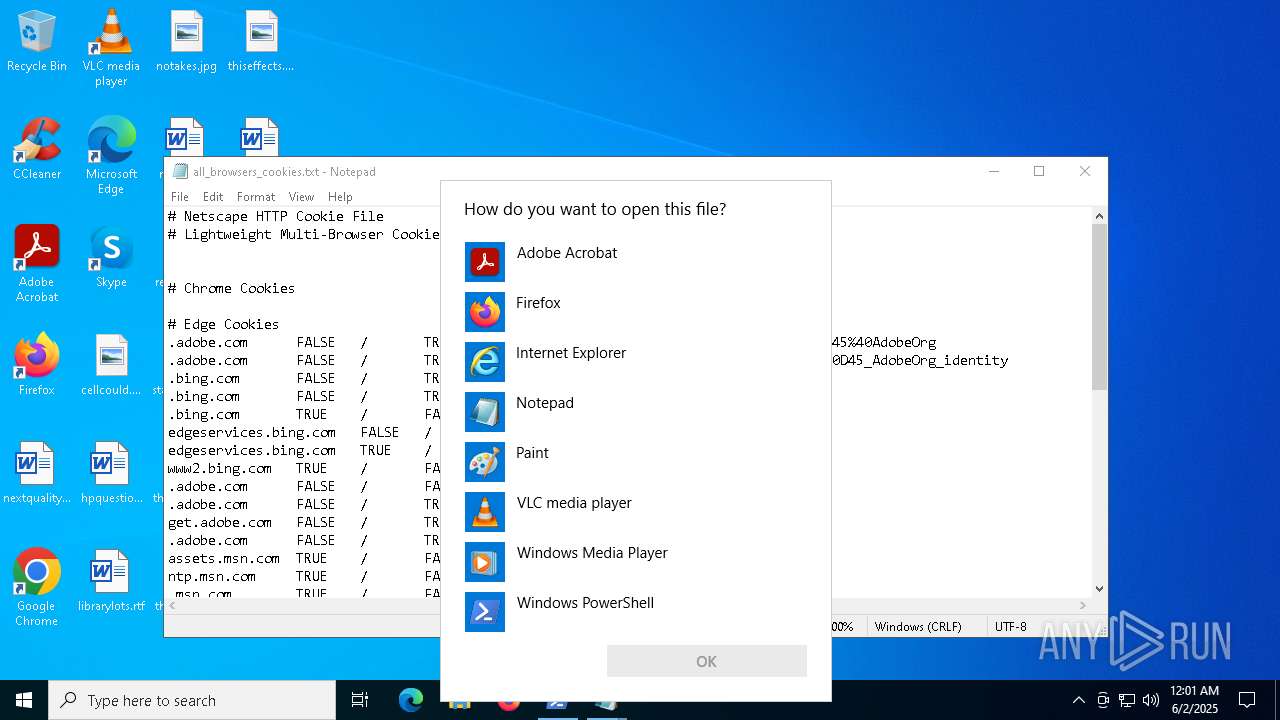This screenshot has height=720, width=1280.
Task: Confirm the dialog with the OK button
Action: click(706, 661)
